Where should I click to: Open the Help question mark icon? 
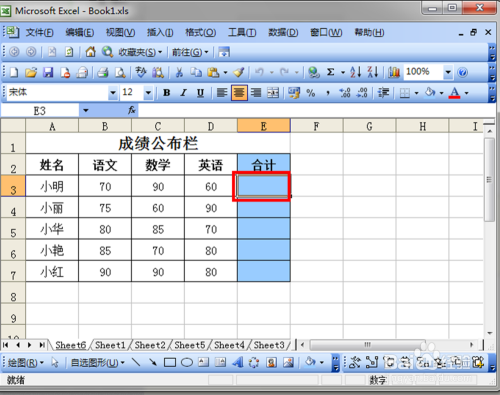pos(462,72)
